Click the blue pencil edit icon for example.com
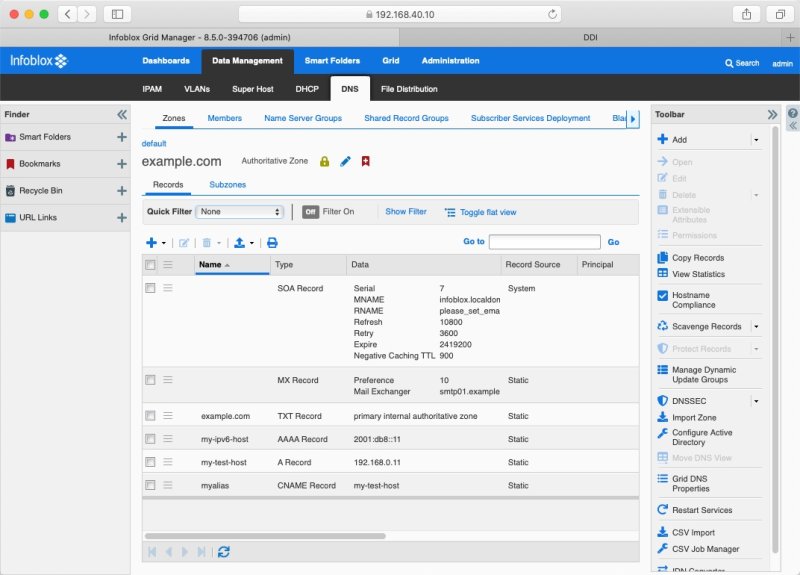 coord(345,162)
